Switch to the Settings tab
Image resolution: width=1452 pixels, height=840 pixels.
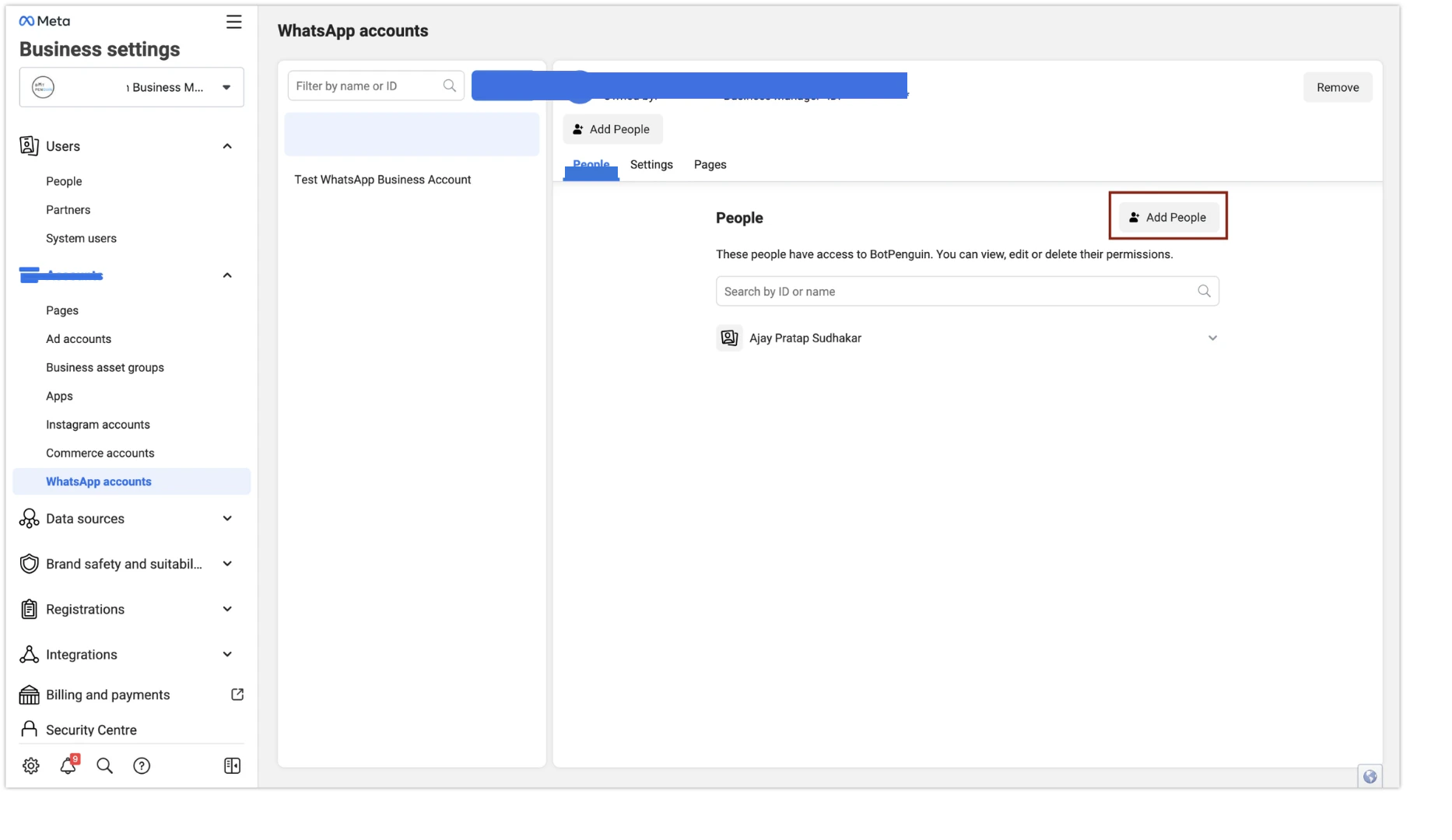tap(651, 165)
